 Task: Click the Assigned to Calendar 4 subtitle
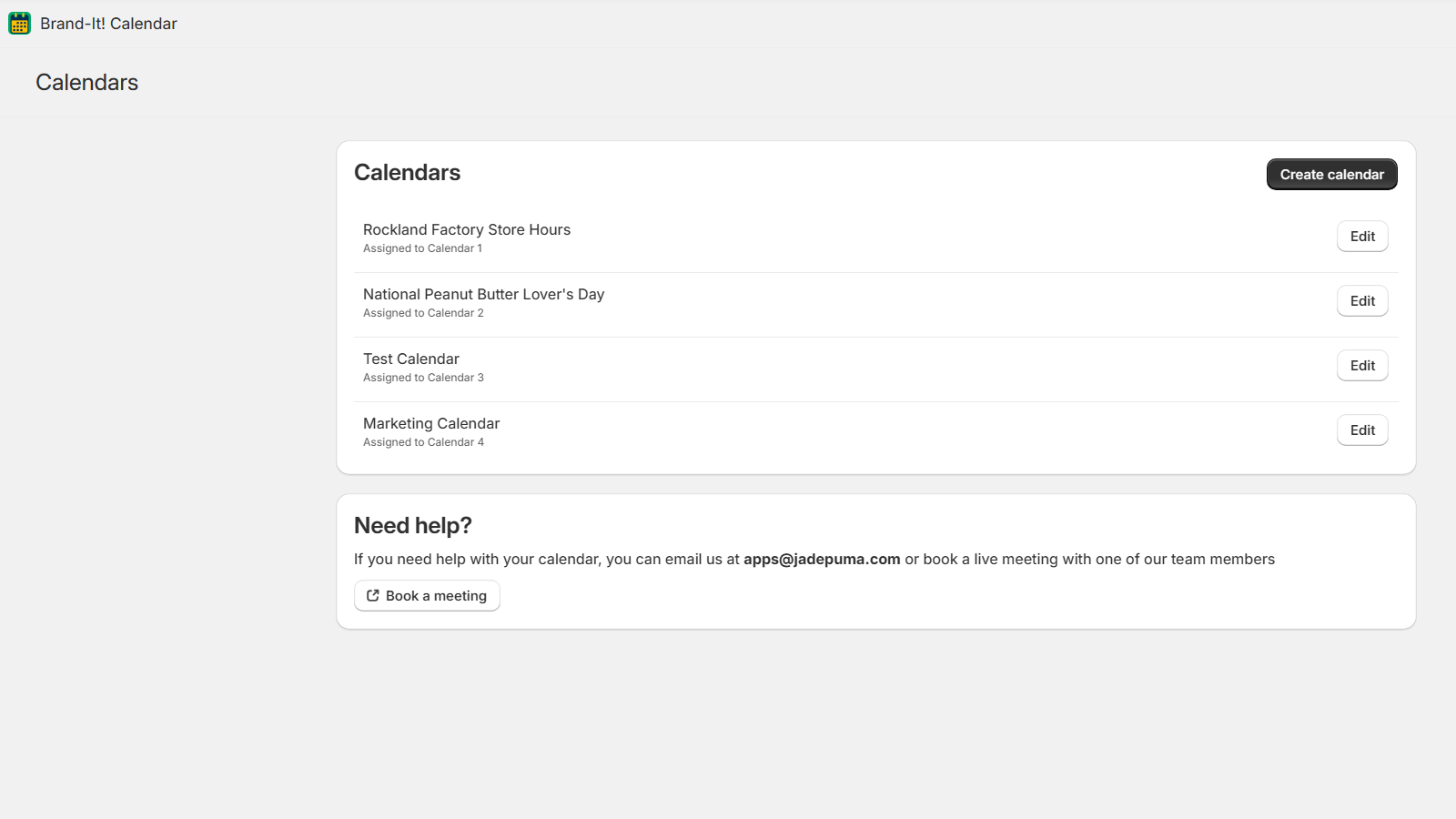(423, 442)
